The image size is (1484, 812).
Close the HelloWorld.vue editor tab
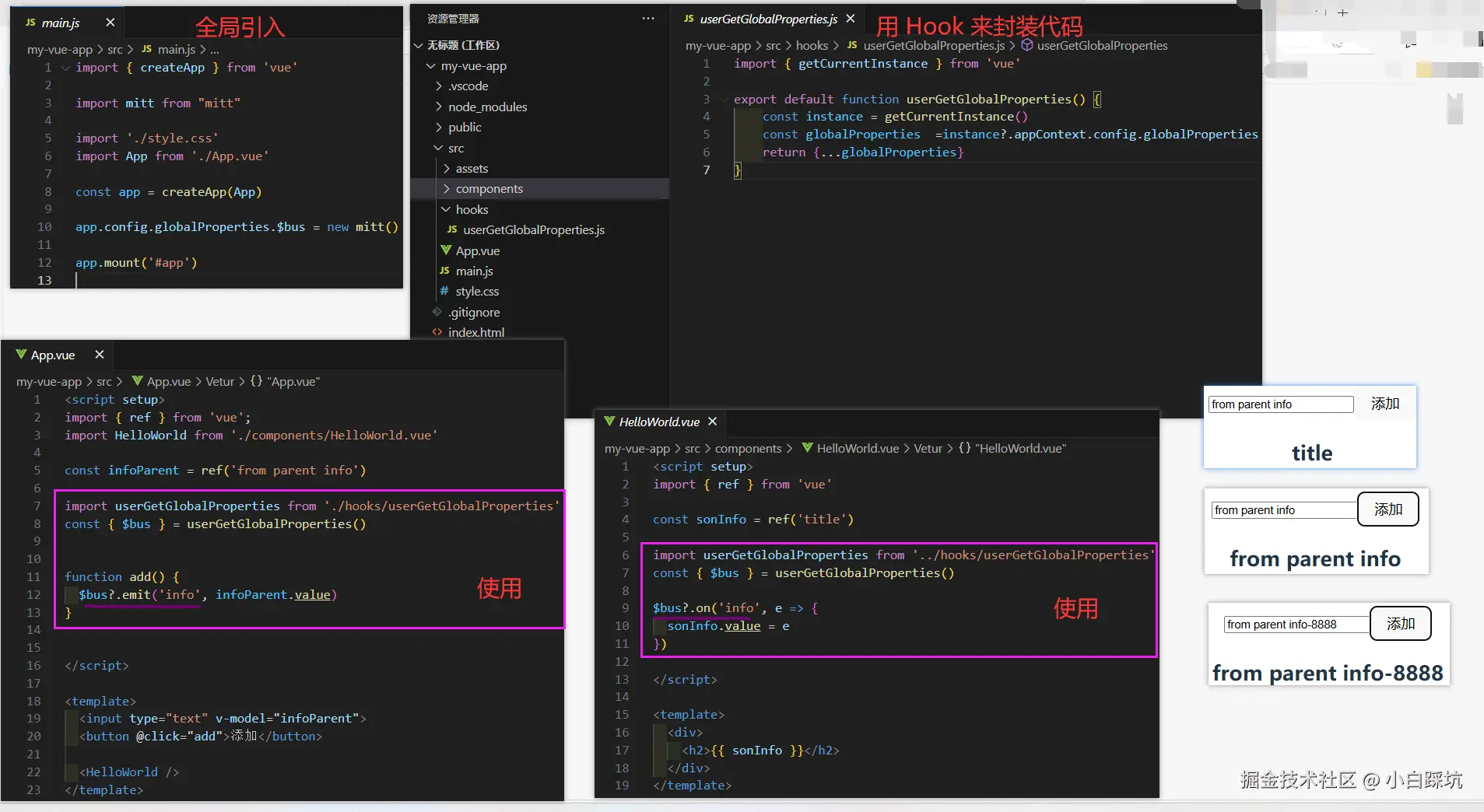(x=712, y=422)
